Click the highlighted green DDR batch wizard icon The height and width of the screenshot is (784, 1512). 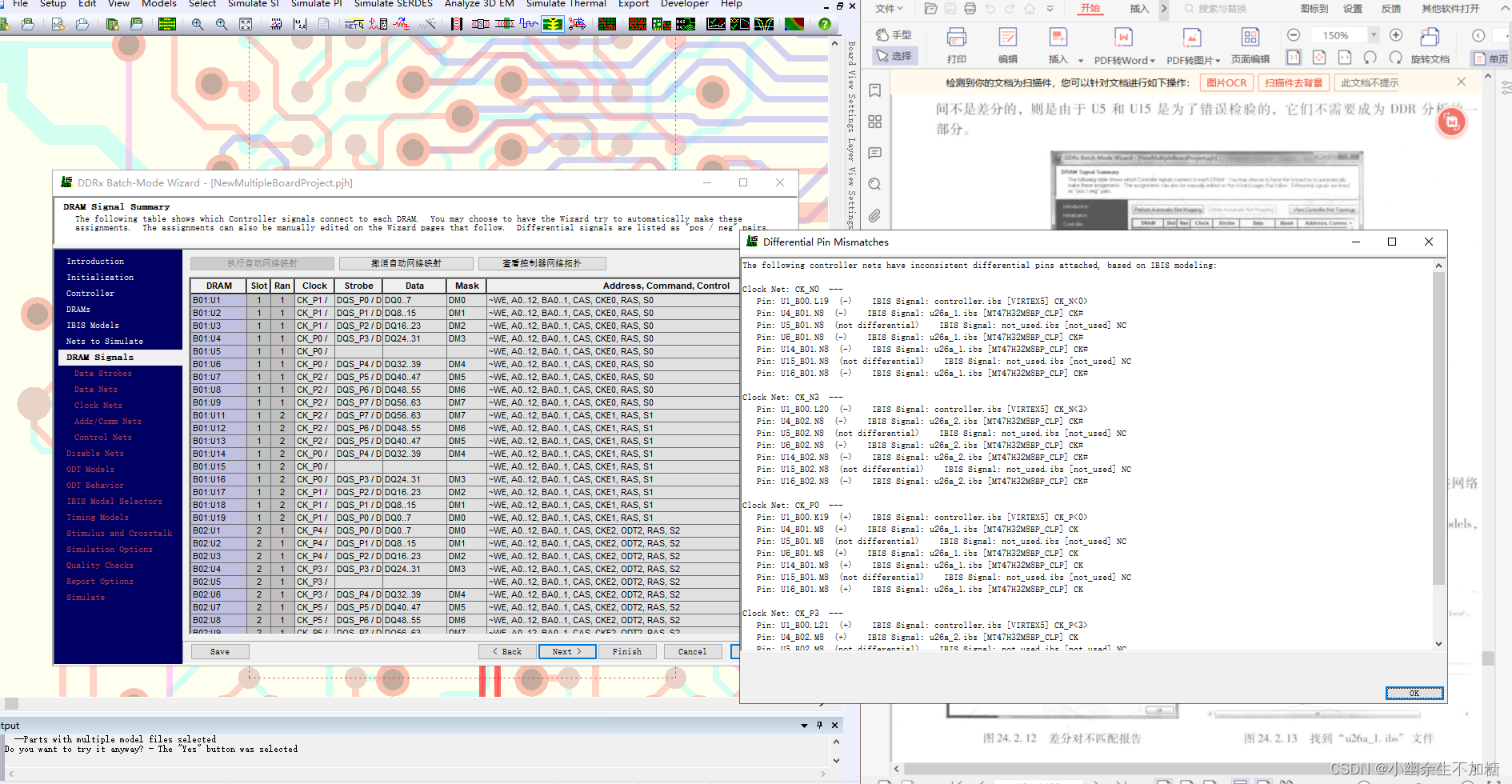(x=553, y=24)
